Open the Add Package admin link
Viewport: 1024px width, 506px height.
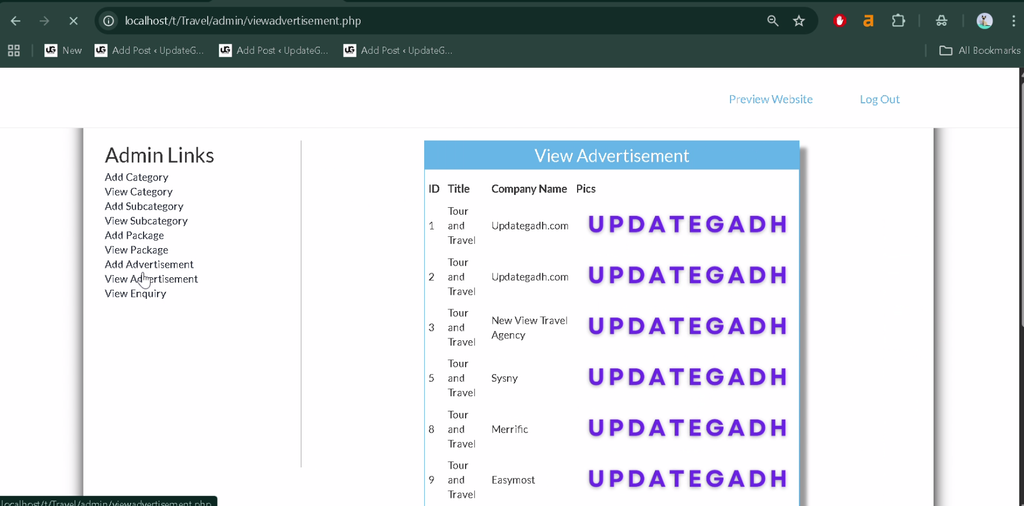click(x=134, y=235)
